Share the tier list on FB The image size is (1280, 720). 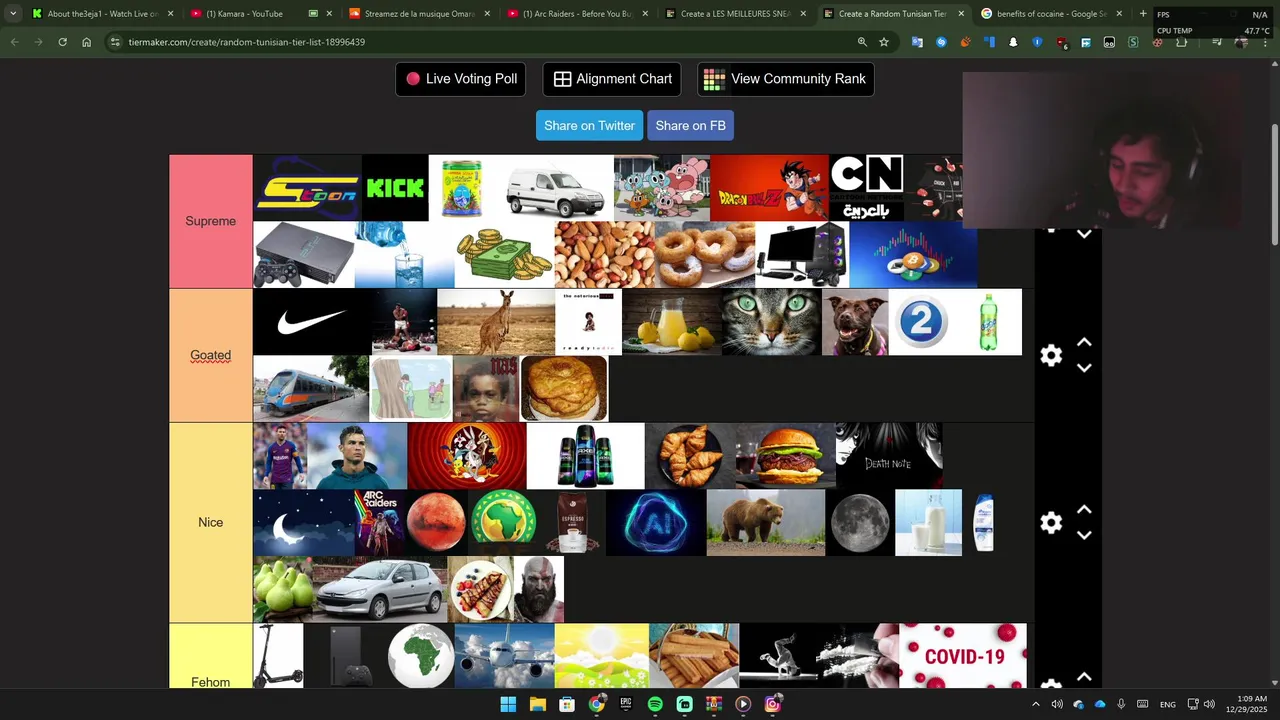pyautogui.click(x=690, y=126)
